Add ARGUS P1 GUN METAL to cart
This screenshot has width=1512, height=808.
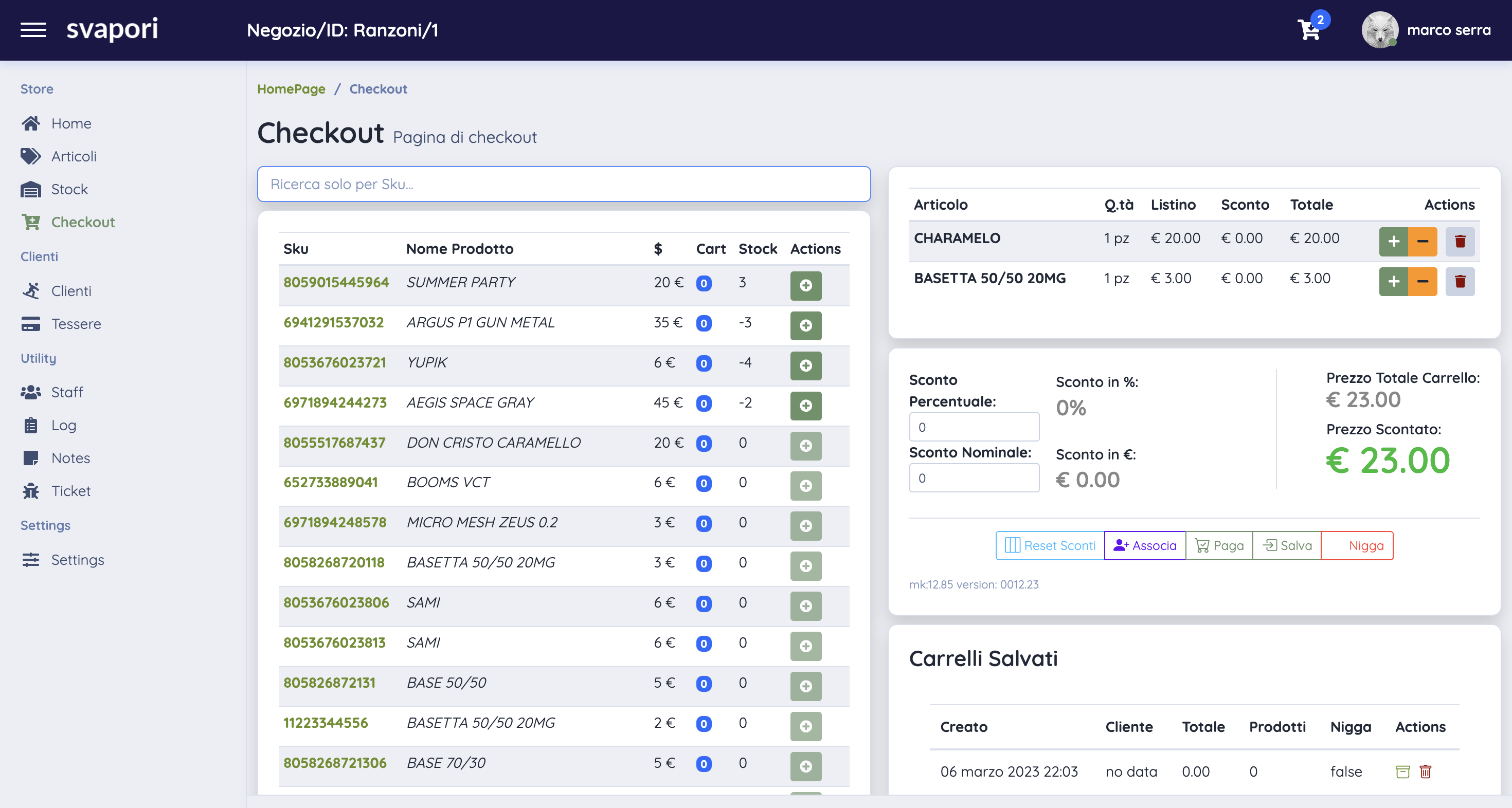(805, 326)
